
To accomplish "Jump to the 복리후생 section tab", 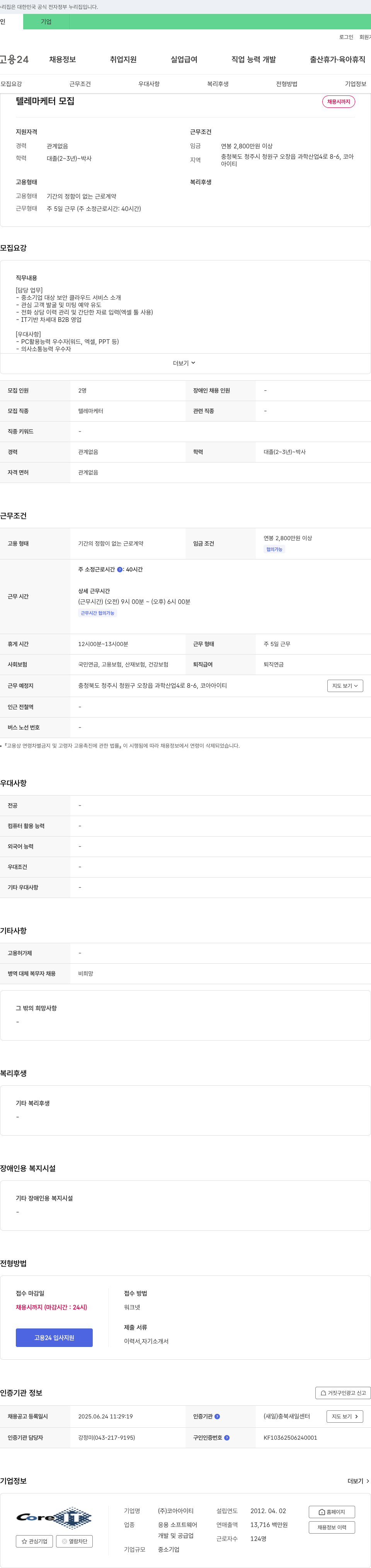I will pyautogui.click(x=218, y=84).
